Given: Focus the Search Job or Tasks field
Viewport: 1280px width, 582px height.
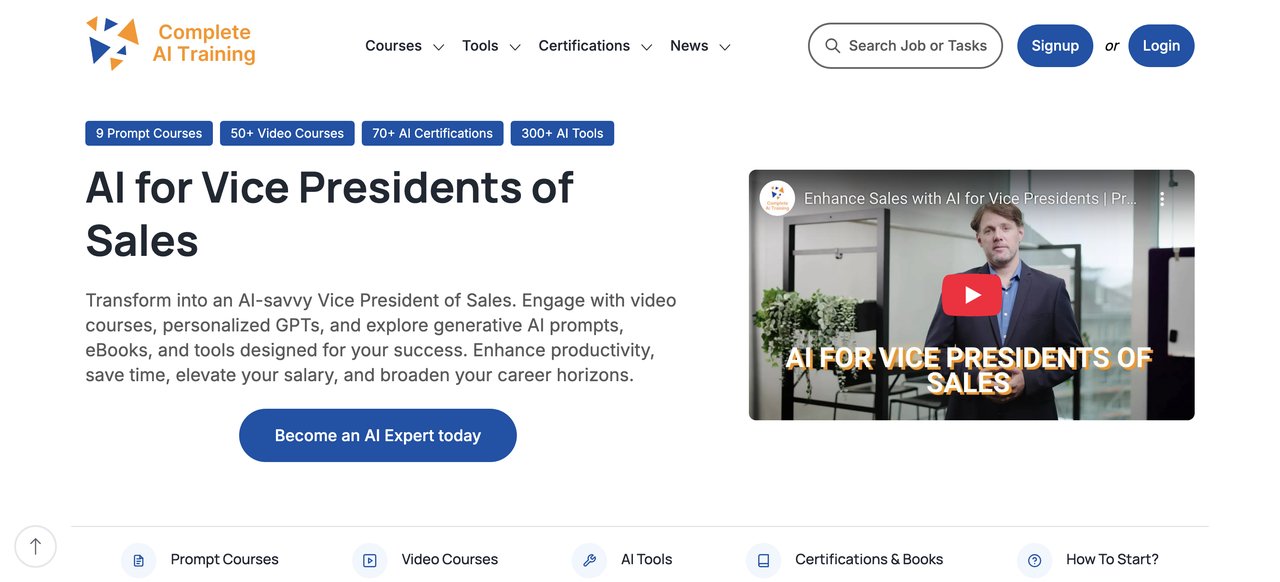Looking at the screenshot, I should (905, 46).
